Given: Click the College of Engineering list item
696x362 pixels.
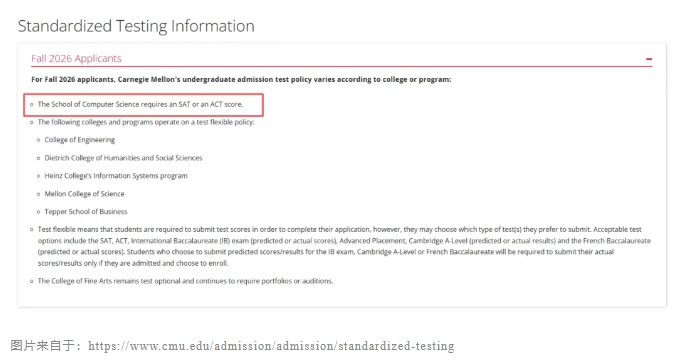Looking at the screenshot, I should point(79,140).
